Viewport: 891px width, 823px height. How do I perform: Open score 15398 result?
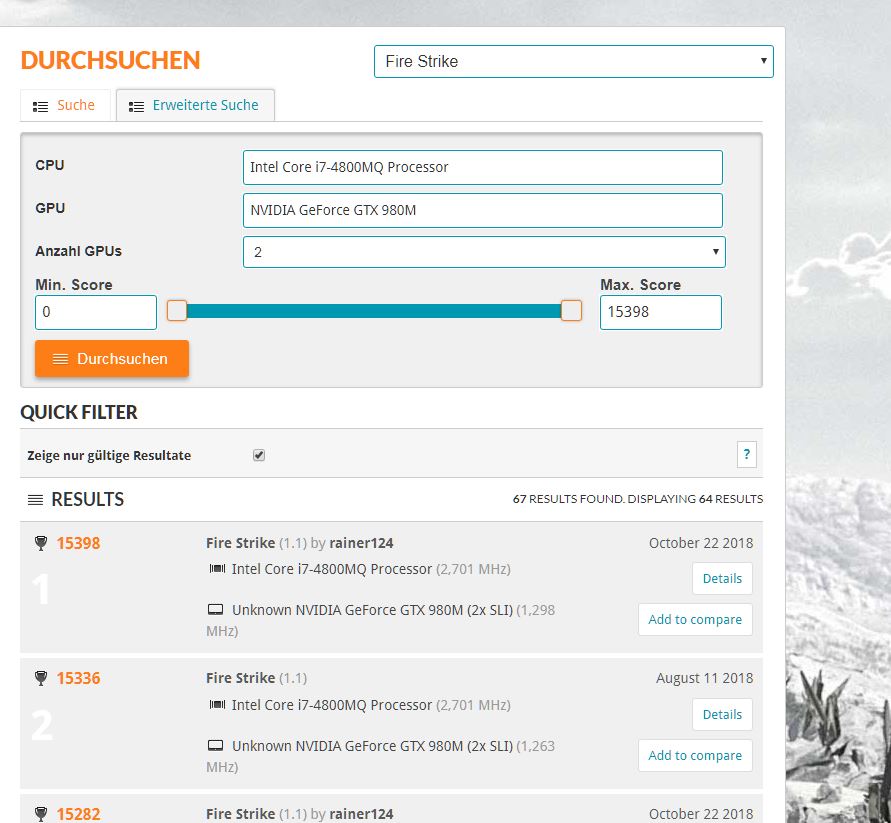tap(78, 543)
